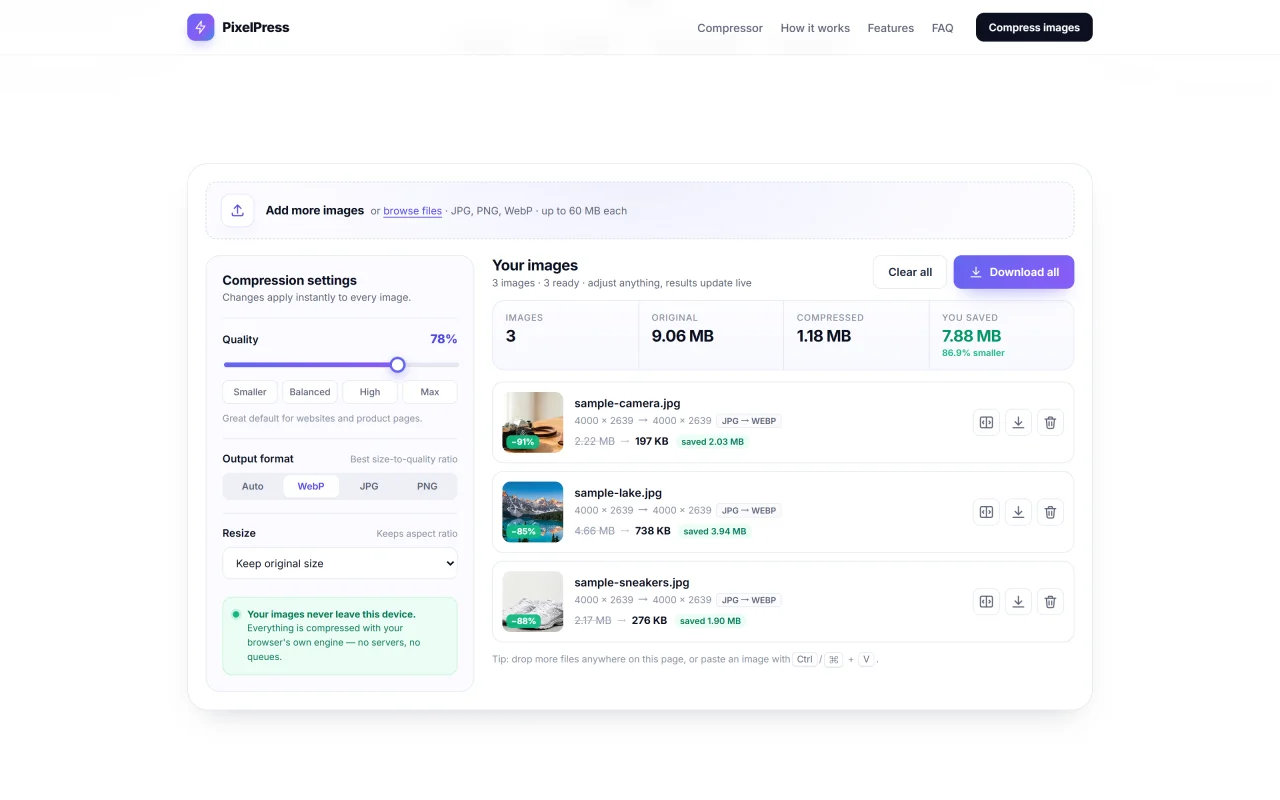Open the Keep original size dropdown
Image resolution: width=1280 pixels, height=800 pixels.
point(340,563)
